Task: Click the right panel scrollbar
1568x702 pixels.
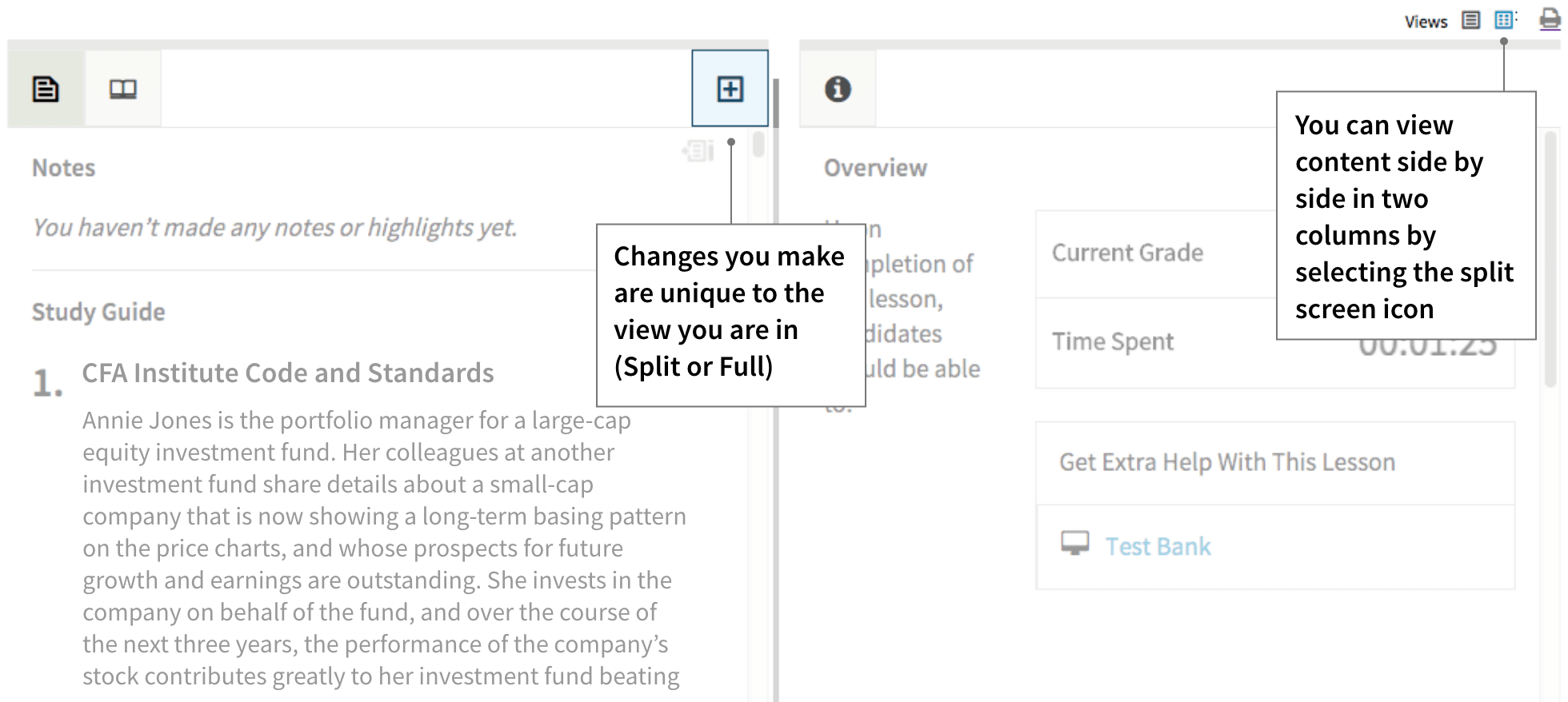Action: (1550, 260)
